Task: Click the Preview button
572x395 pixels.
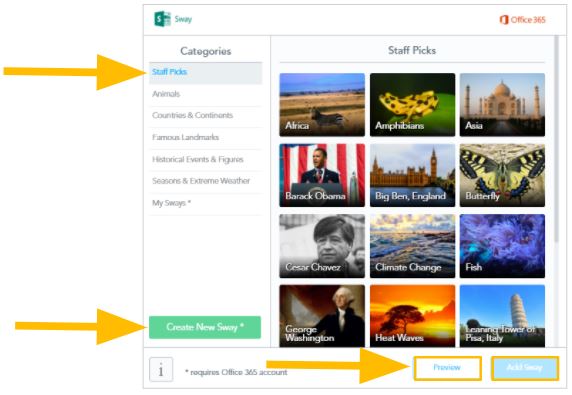Action: tap(448, 368)
